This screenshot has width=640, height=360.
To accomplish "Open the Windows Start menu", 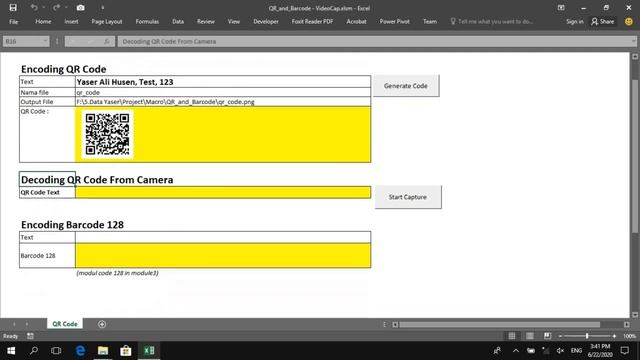I will [x=11, y=351].
